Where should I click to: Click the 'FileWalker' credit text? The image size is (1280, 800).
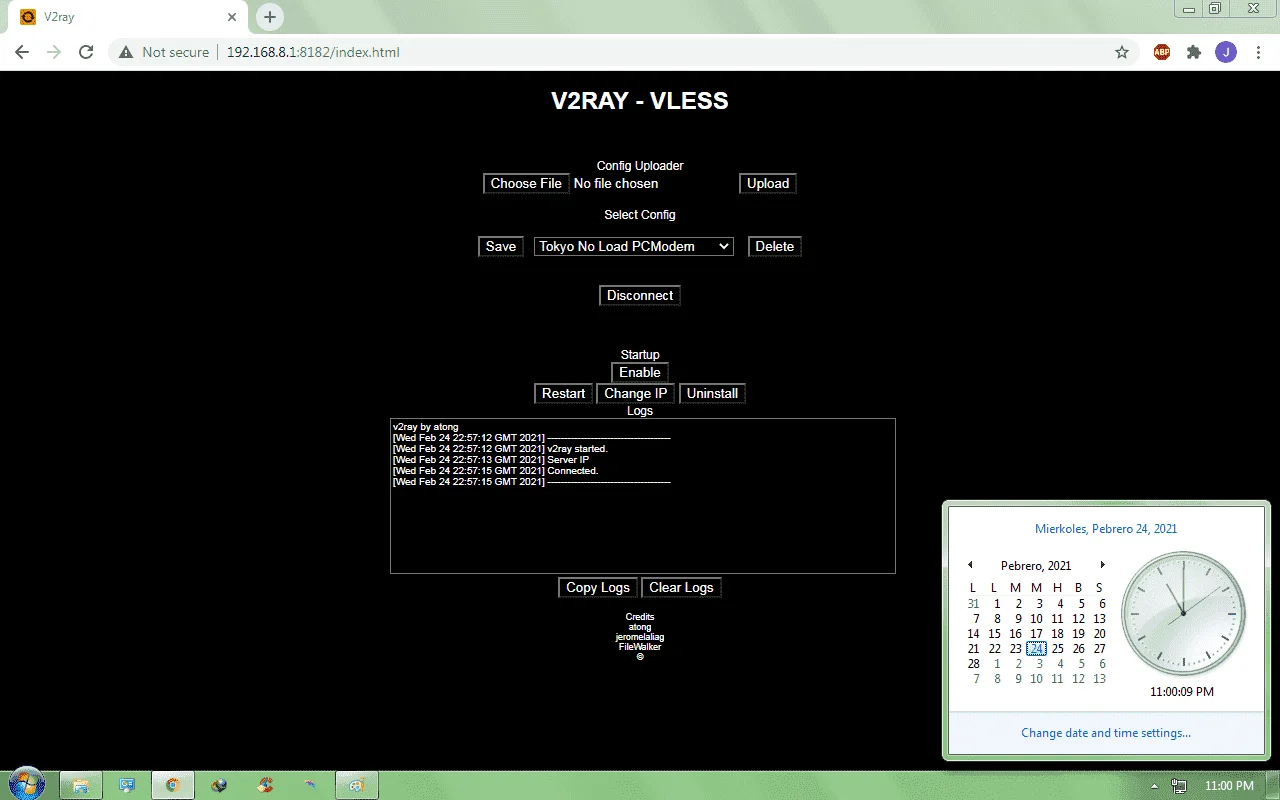640,647
